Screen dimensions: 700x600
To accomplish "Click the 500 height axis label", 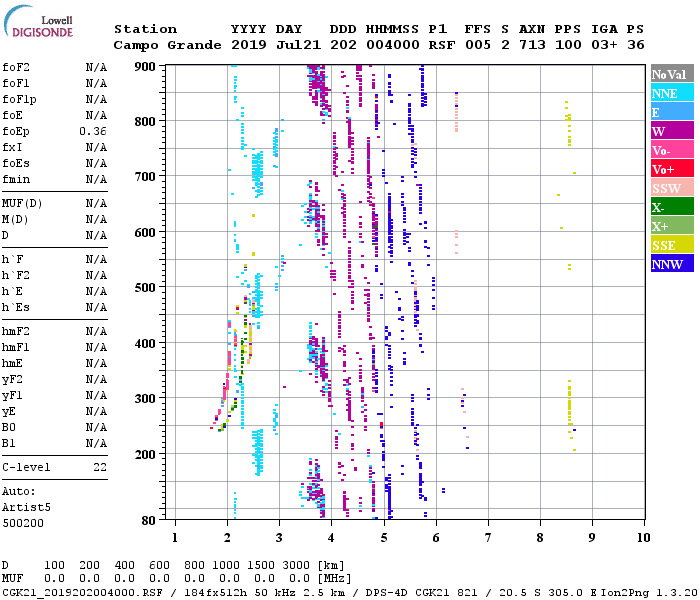I will (x=145, y=288).
